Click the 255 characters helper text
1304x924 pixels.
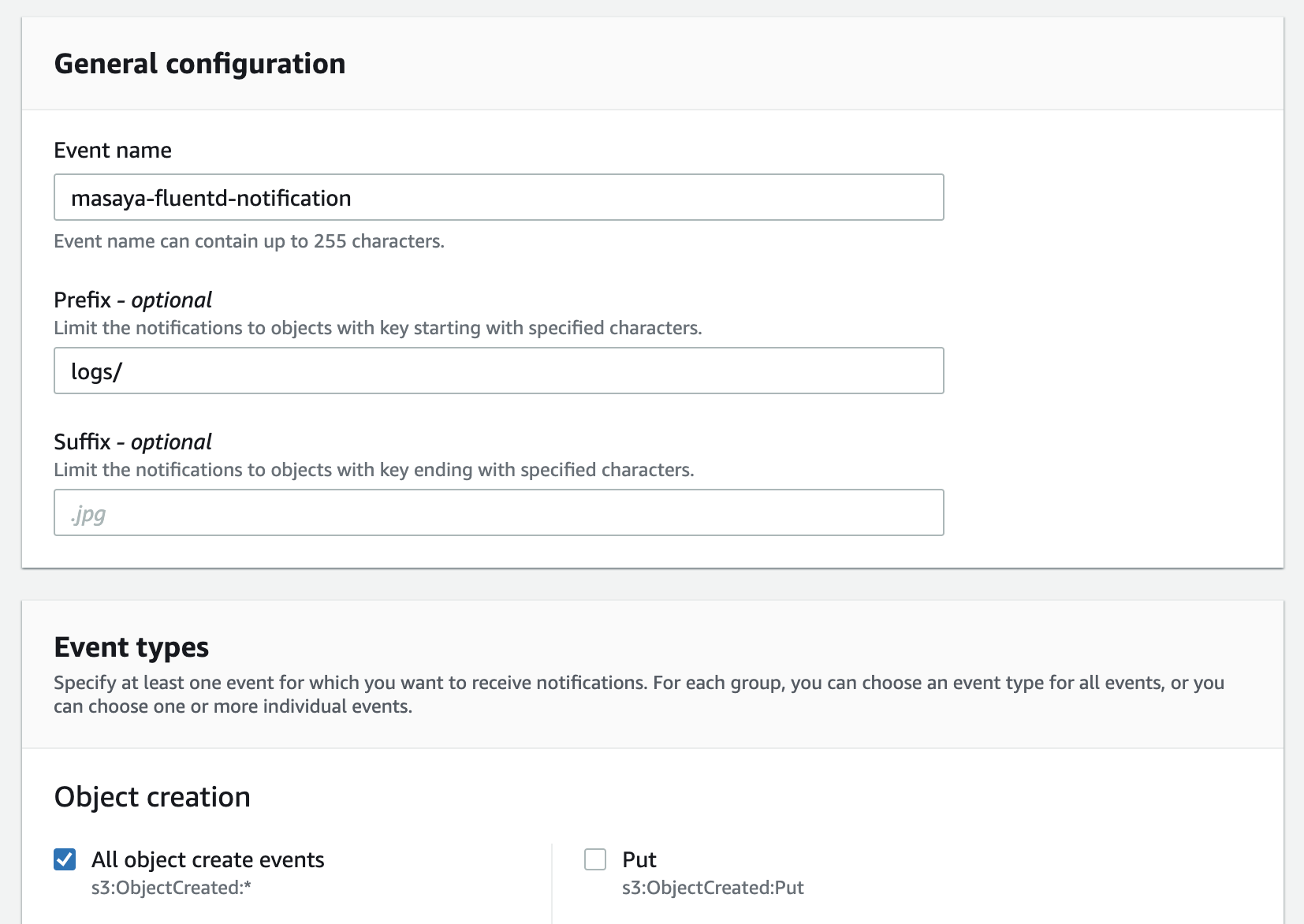pos(248,241)
